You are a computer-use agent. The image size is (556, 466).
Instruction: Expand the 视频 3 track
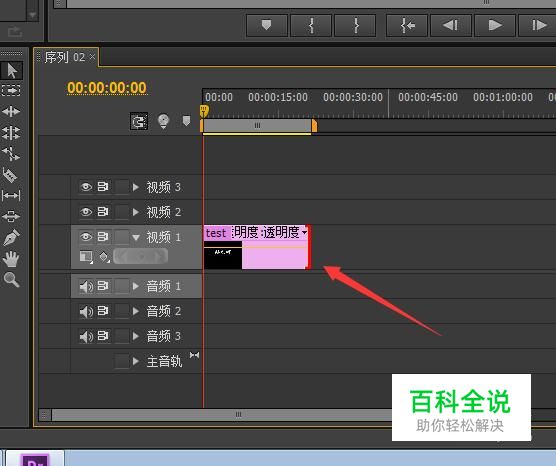tap(135, 187)
